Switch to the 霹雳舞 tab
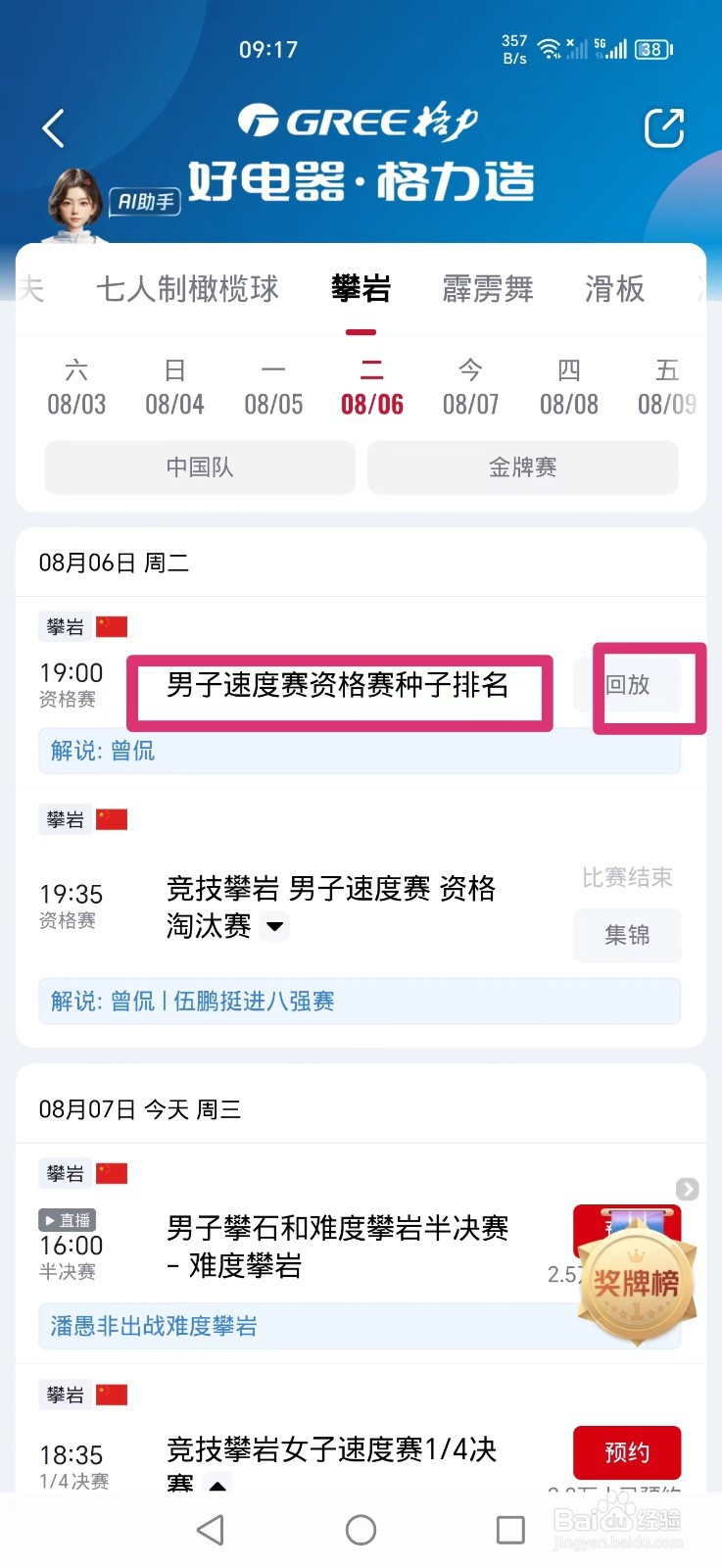722x1568 pixels. click(487, 289)
